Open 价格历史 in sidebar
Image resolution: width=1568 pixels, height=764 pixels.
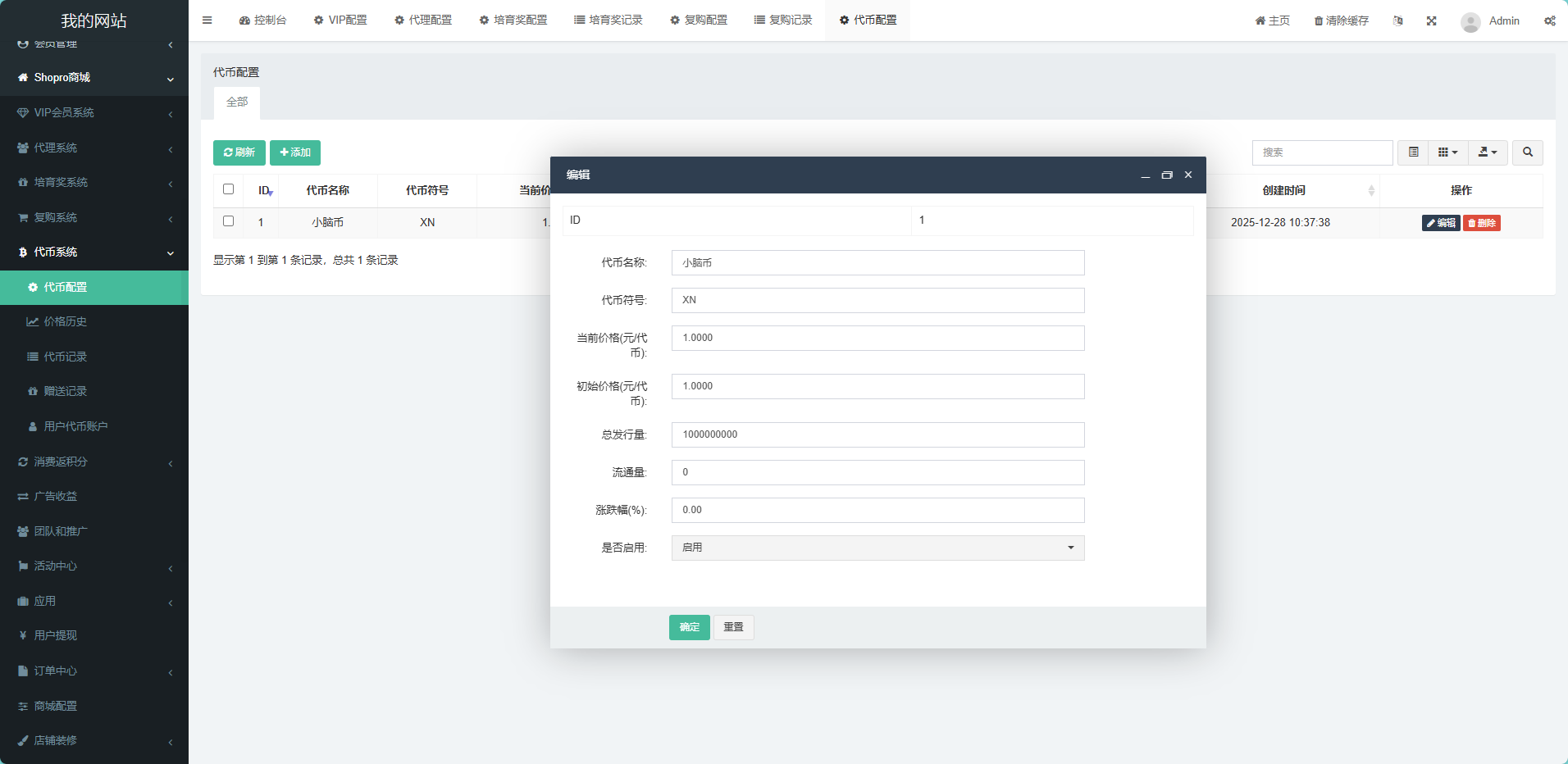point(66,322)
